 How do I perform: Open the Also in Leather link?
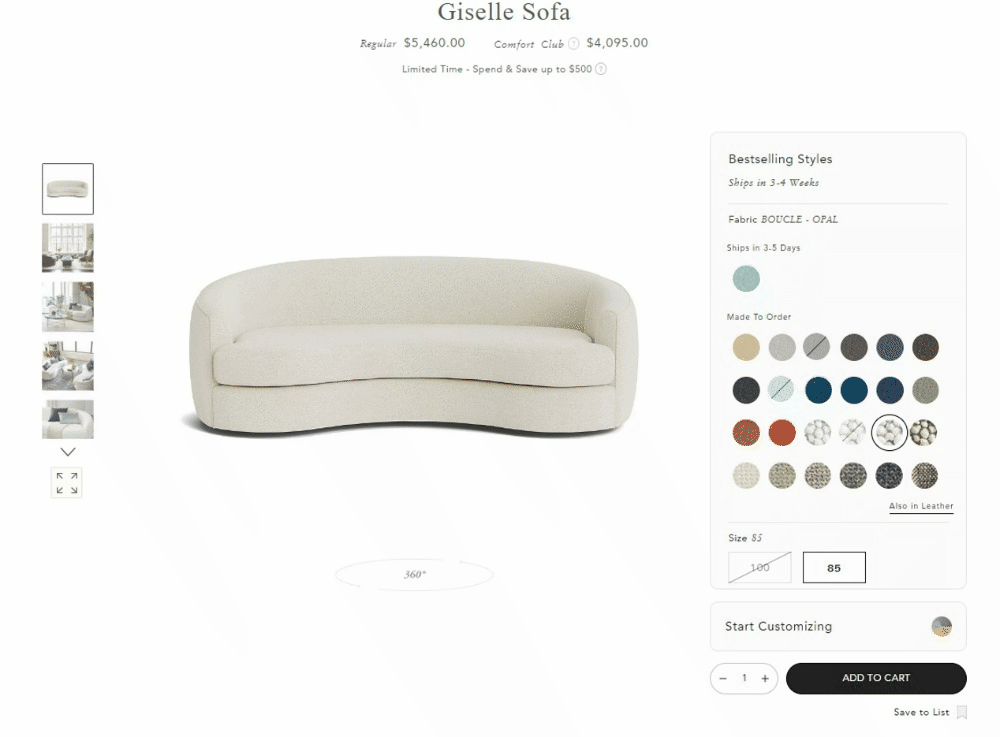tap(922, 506)
